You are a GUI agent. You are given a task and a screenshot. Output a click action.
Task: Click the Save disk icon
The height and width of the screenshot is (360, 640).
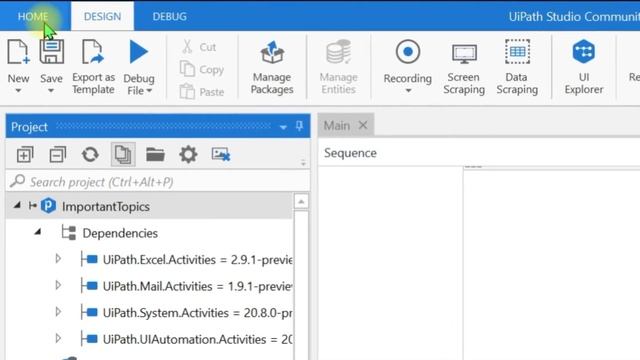pos(51,52)
